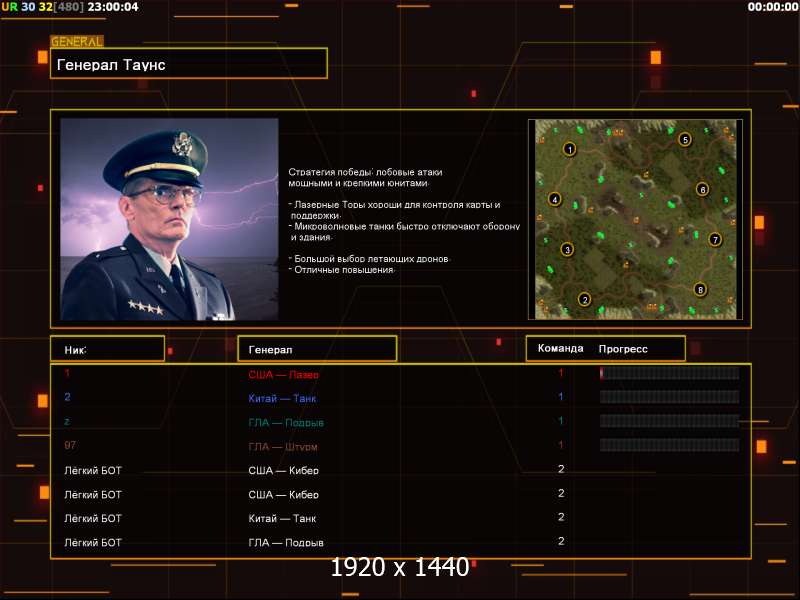
Task: Click the first 'Лёгкий БОТ' player name
Action: [93, 470]
